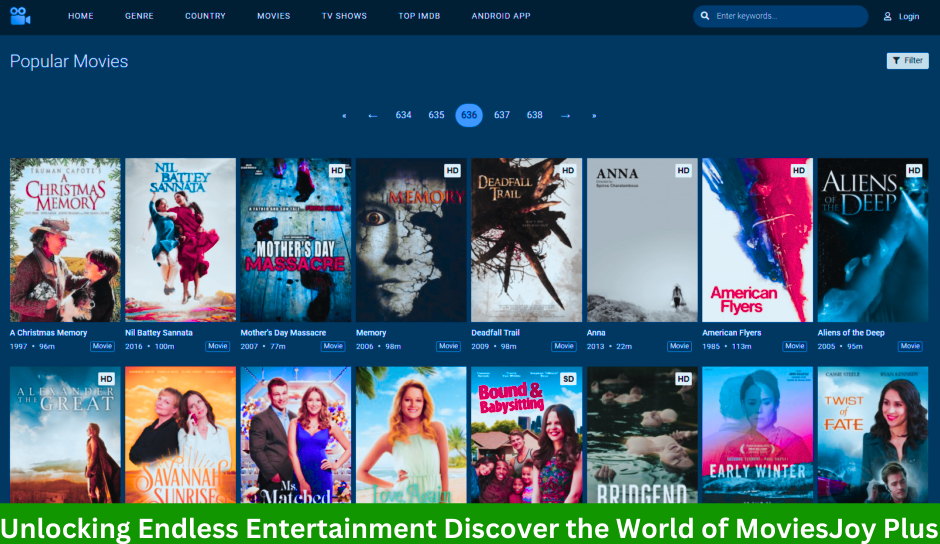This screenshot has height=544, width=940.
Task: Click HD badge on Deadfall Trail poster
Action: pyautogui.click(x=568, y=170)
